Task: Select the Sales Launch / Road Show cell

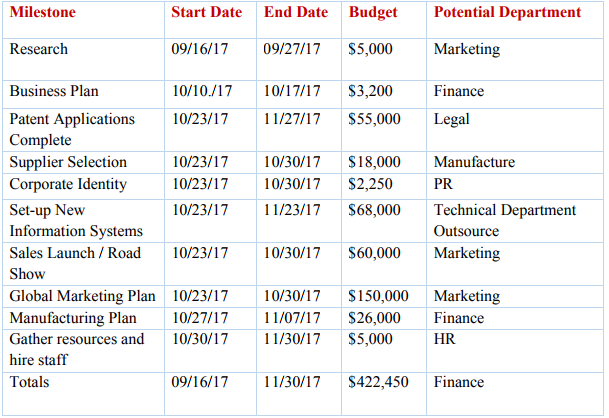Action: [x=75, y=263]
